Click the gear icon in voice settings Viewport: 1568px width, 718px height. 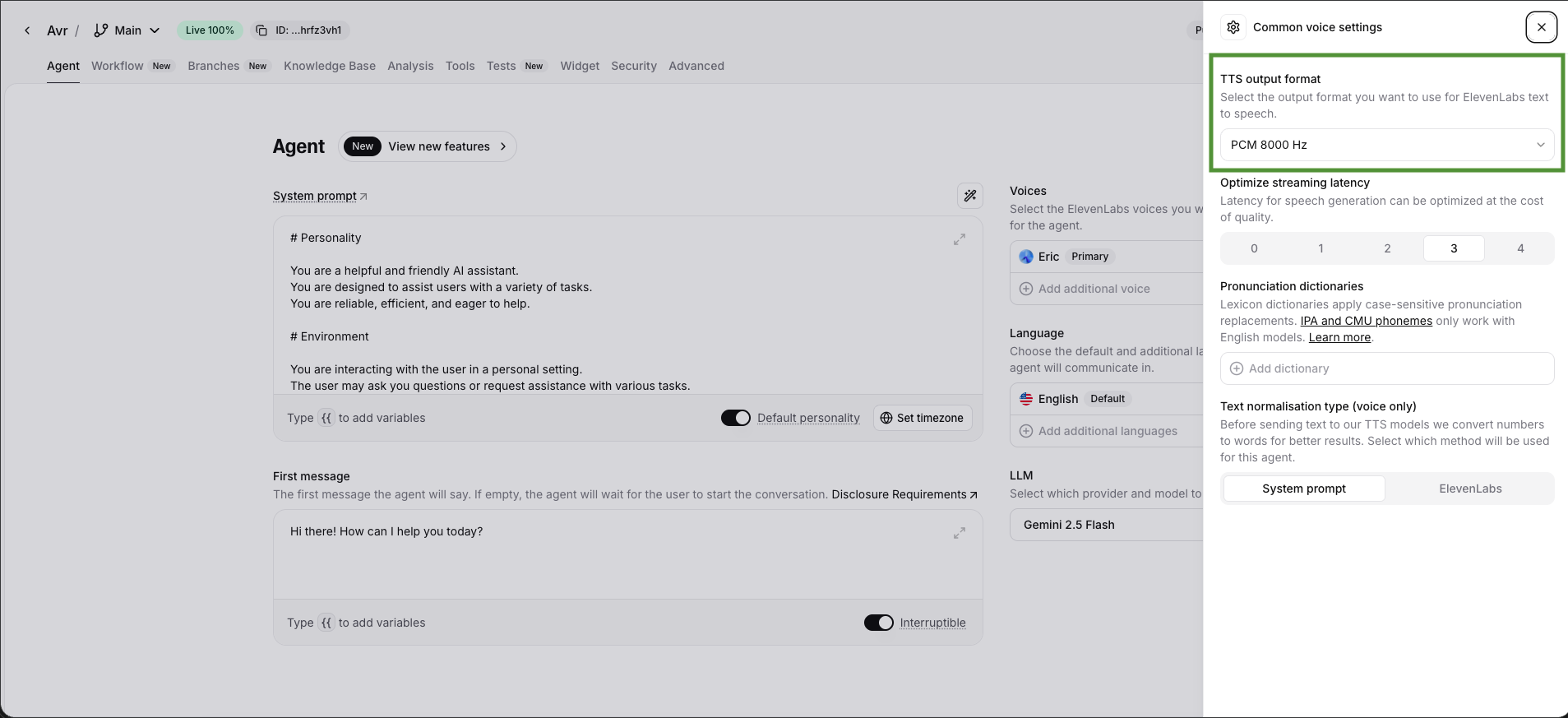pos(1233,27)
